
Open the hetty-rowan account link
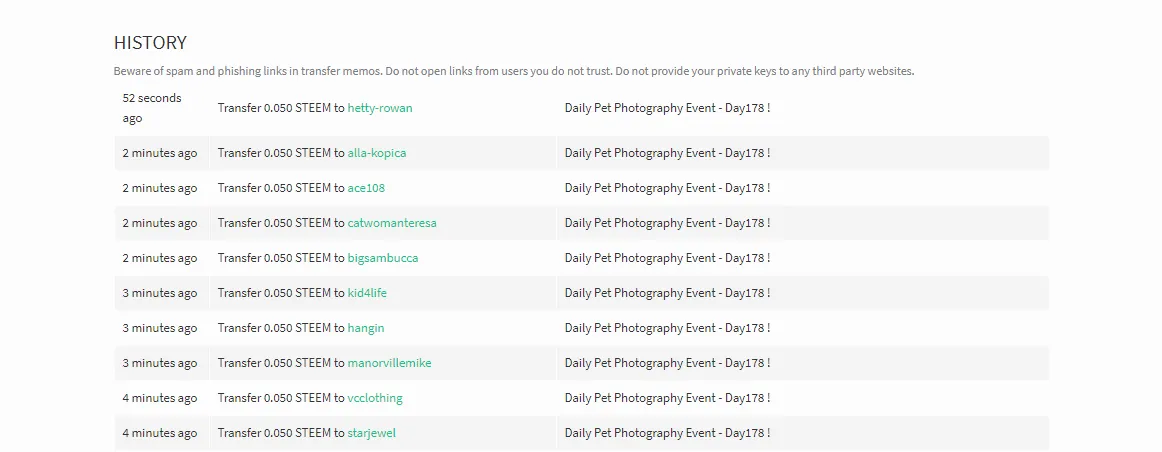pyautogui.click(x=379, y=108)
